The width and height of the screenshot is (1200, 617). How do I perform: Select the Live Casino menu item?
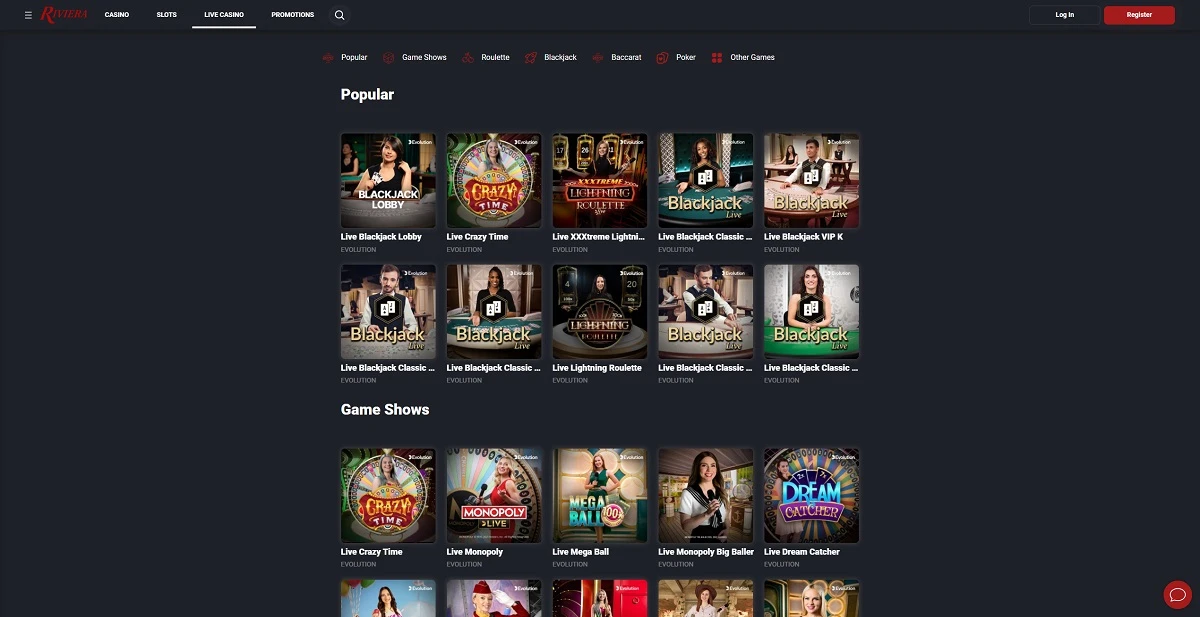point(224,15)
